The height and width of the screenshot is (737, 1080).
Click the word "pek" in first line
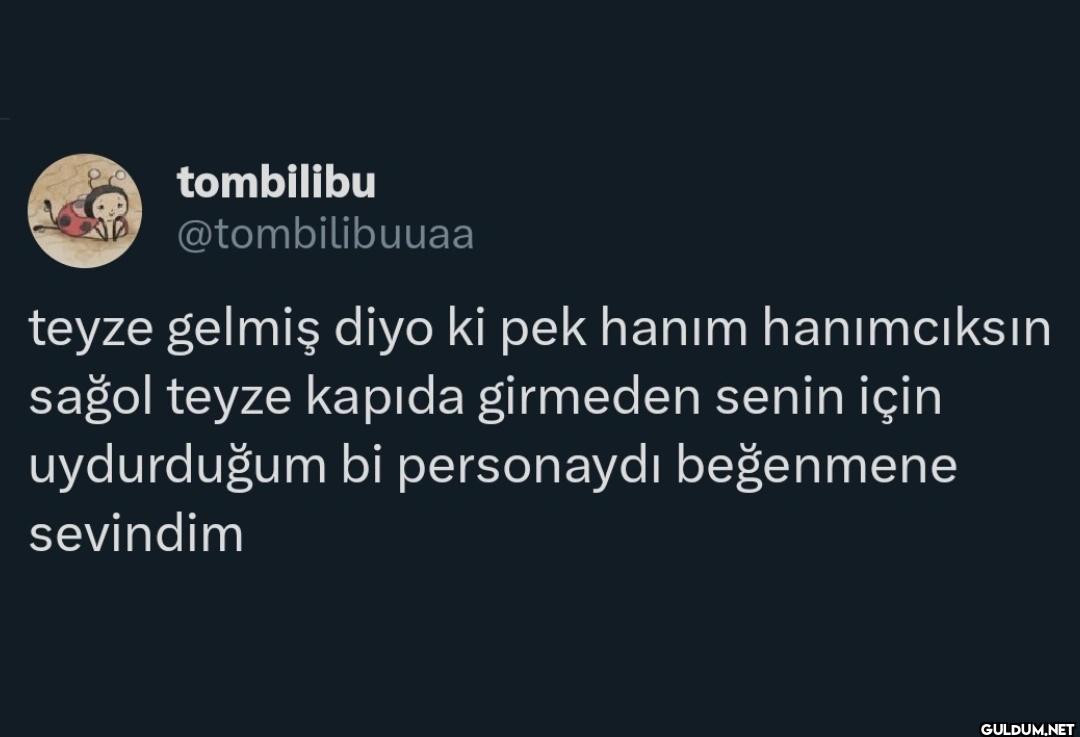[x=544, y=332]
